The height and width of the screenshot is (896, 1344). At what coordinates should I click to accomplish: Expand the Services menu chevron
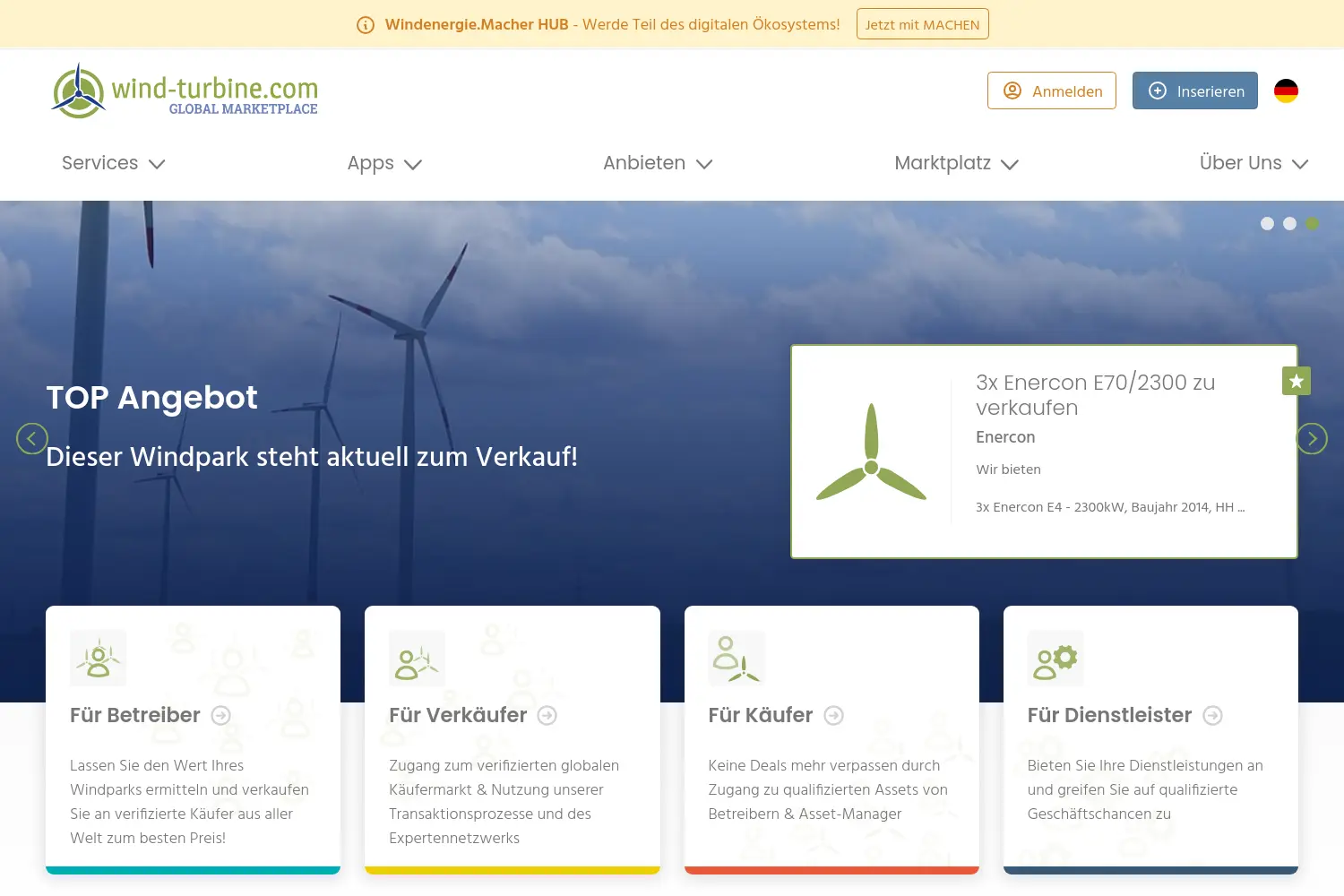click(x=157, y=164)
